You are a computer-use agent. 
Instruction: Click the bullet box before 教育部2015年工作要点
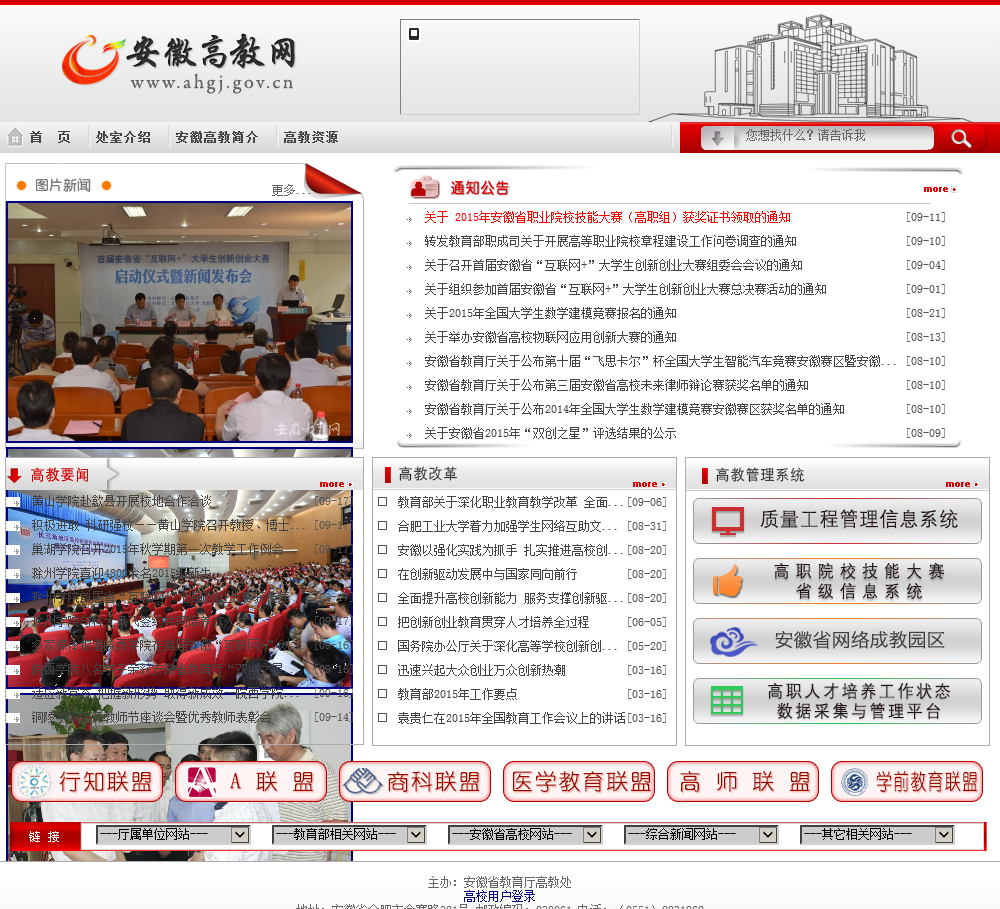tap(383, 693)
